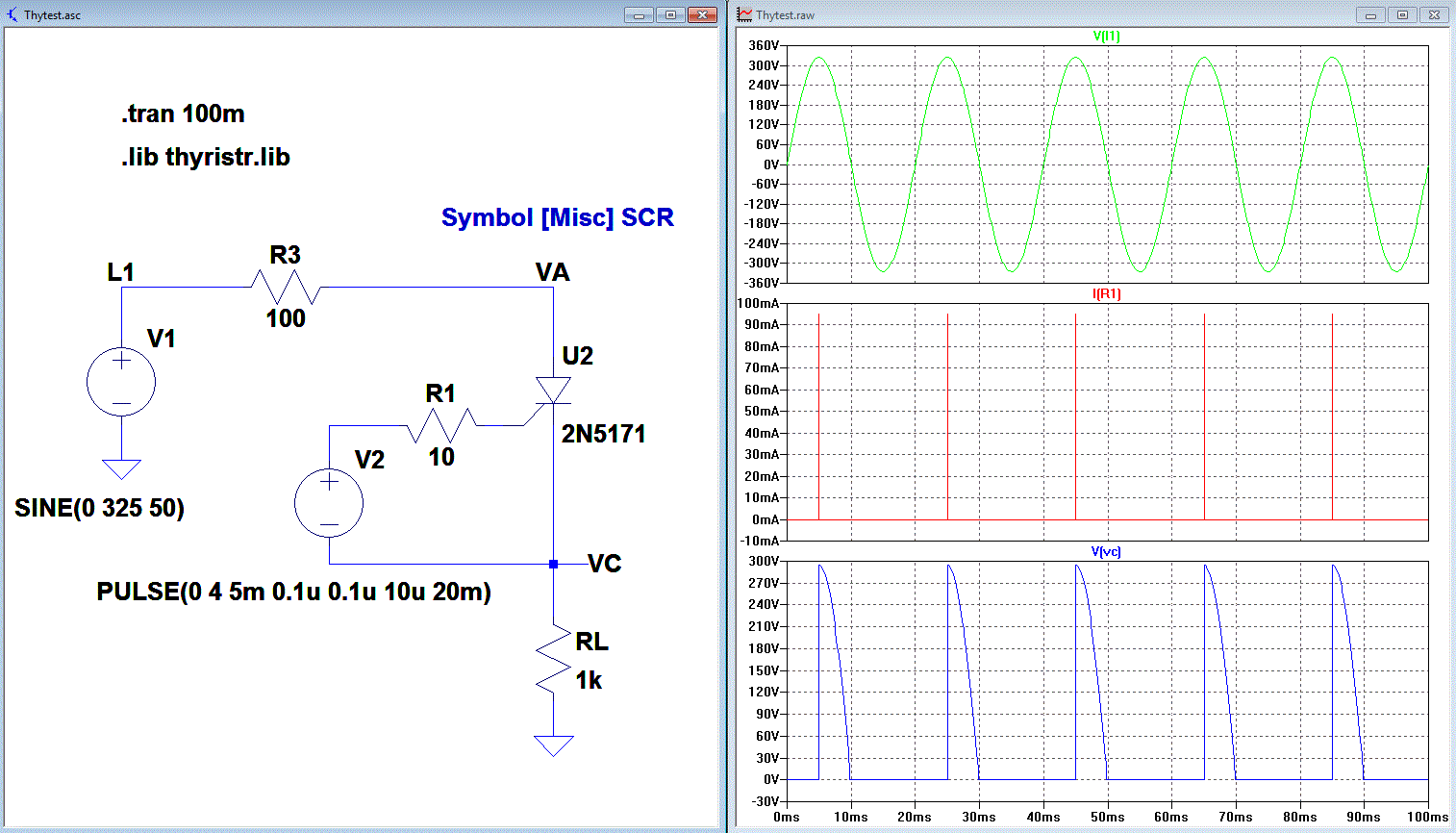The width and height of the screenshot is (1456, 833).
Task: Minimize the Thytest.raw window
Action: coord(1370,14)
